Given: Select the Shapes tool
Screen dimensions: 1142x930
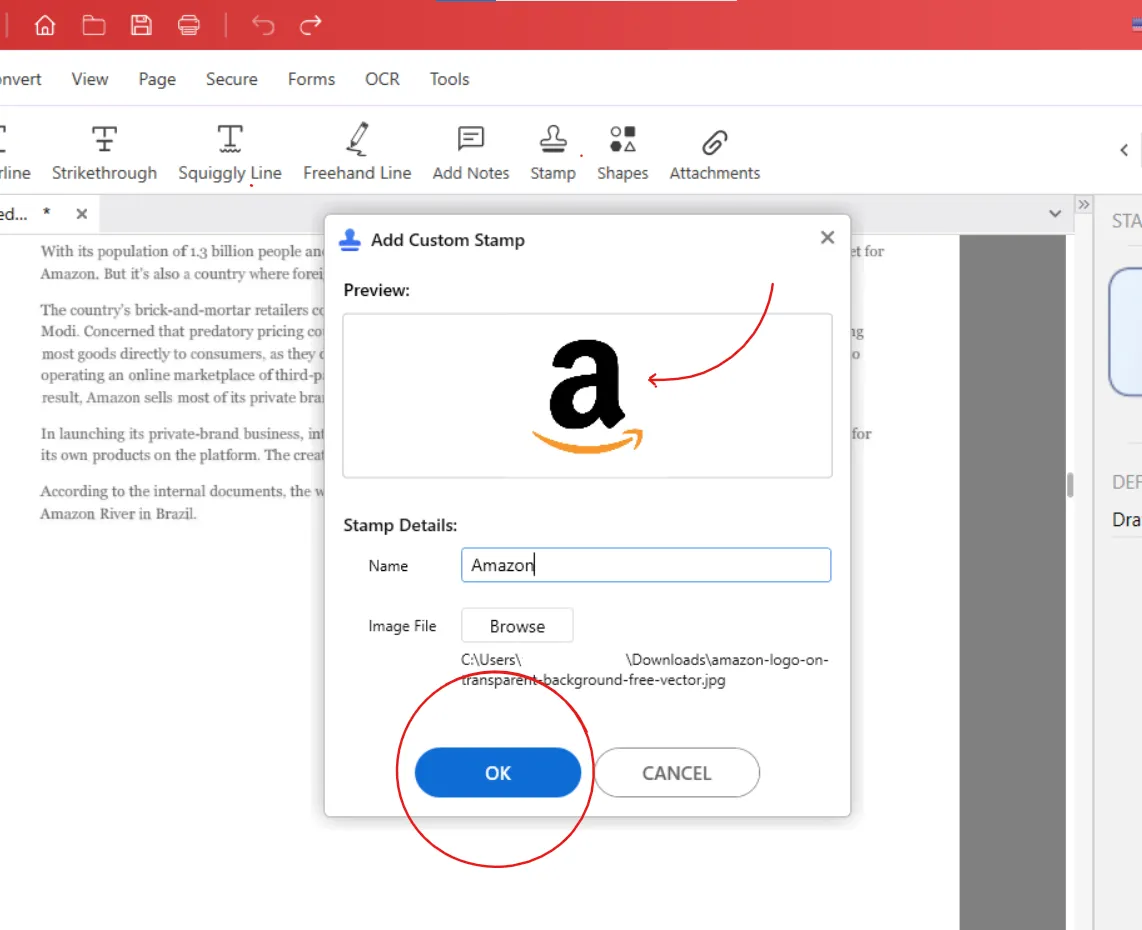Looking at the screenshot, I should coord(622,153).
